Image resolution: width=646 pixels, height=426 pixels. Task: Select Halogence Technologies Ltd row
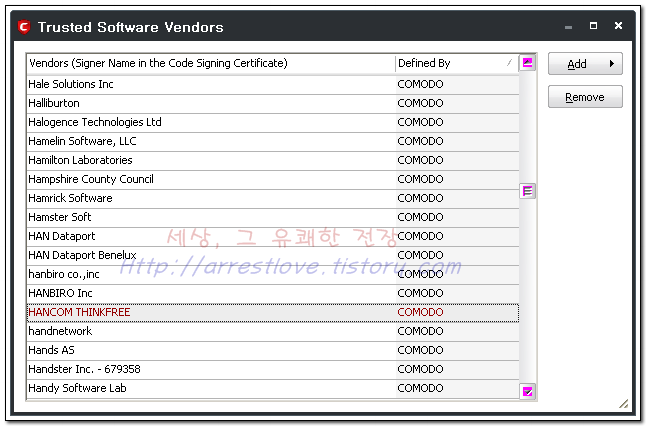click(273, 122)
